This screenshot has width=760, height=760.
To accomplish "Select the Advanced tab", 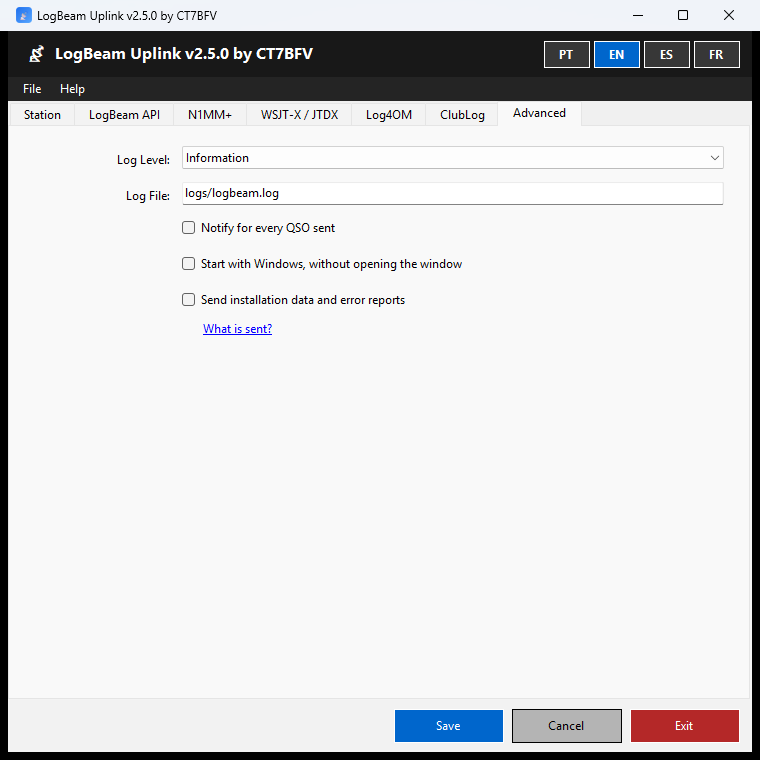I will [x=539, y=113].
